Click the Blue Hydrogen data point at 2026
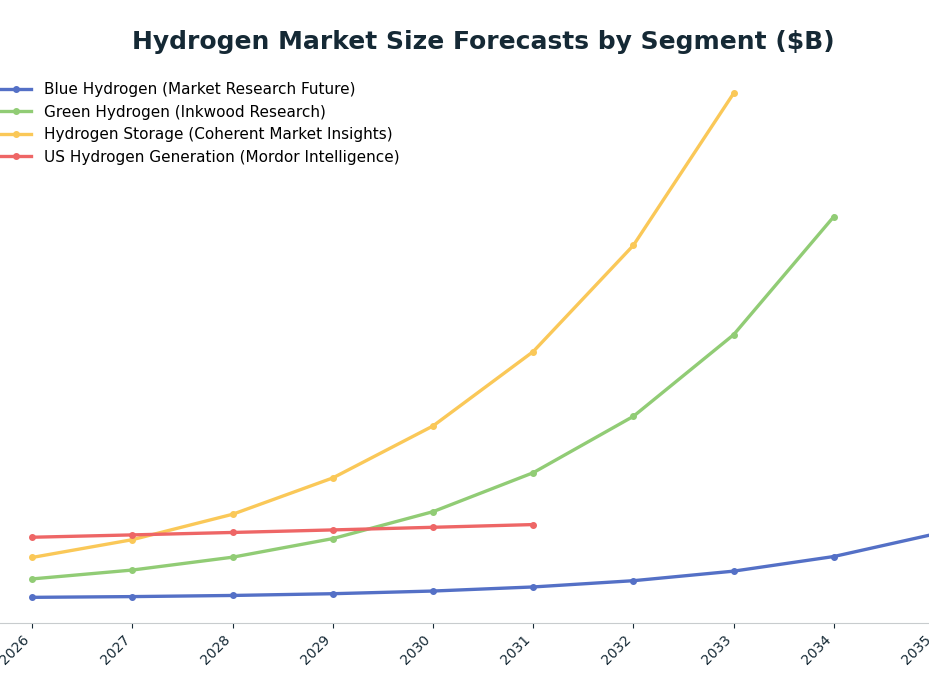 pyautogui.click(x=33, y=597)
